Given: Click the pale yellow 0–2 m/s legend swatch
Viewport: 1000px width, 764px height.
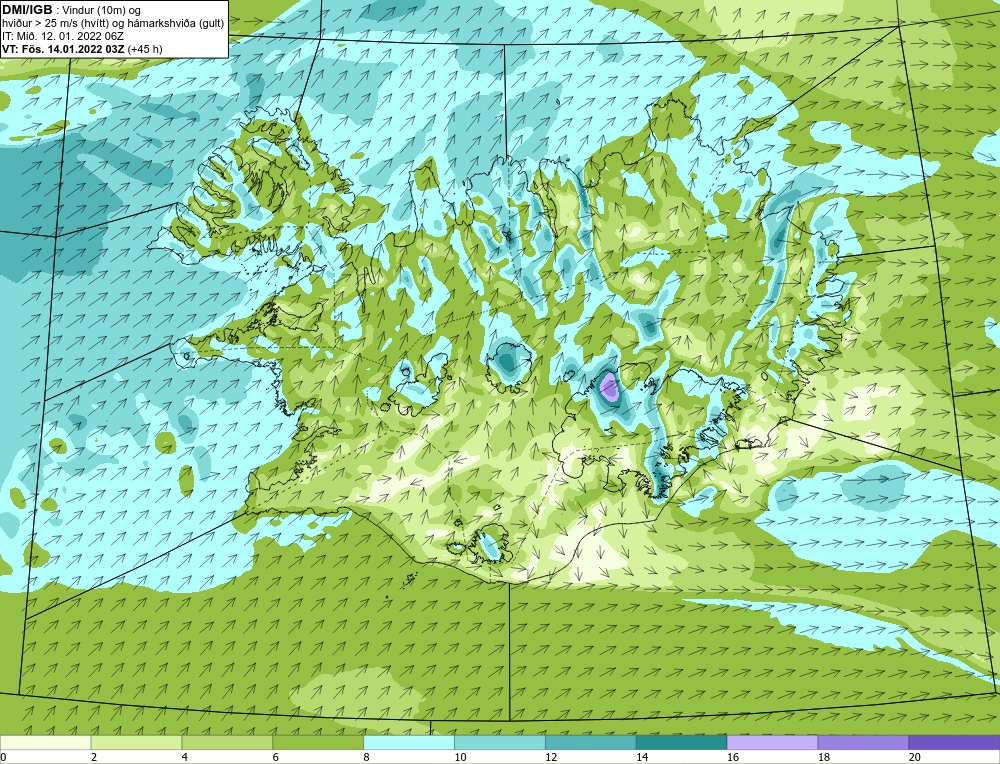Looking at the screenshot, I should point(45,742).
